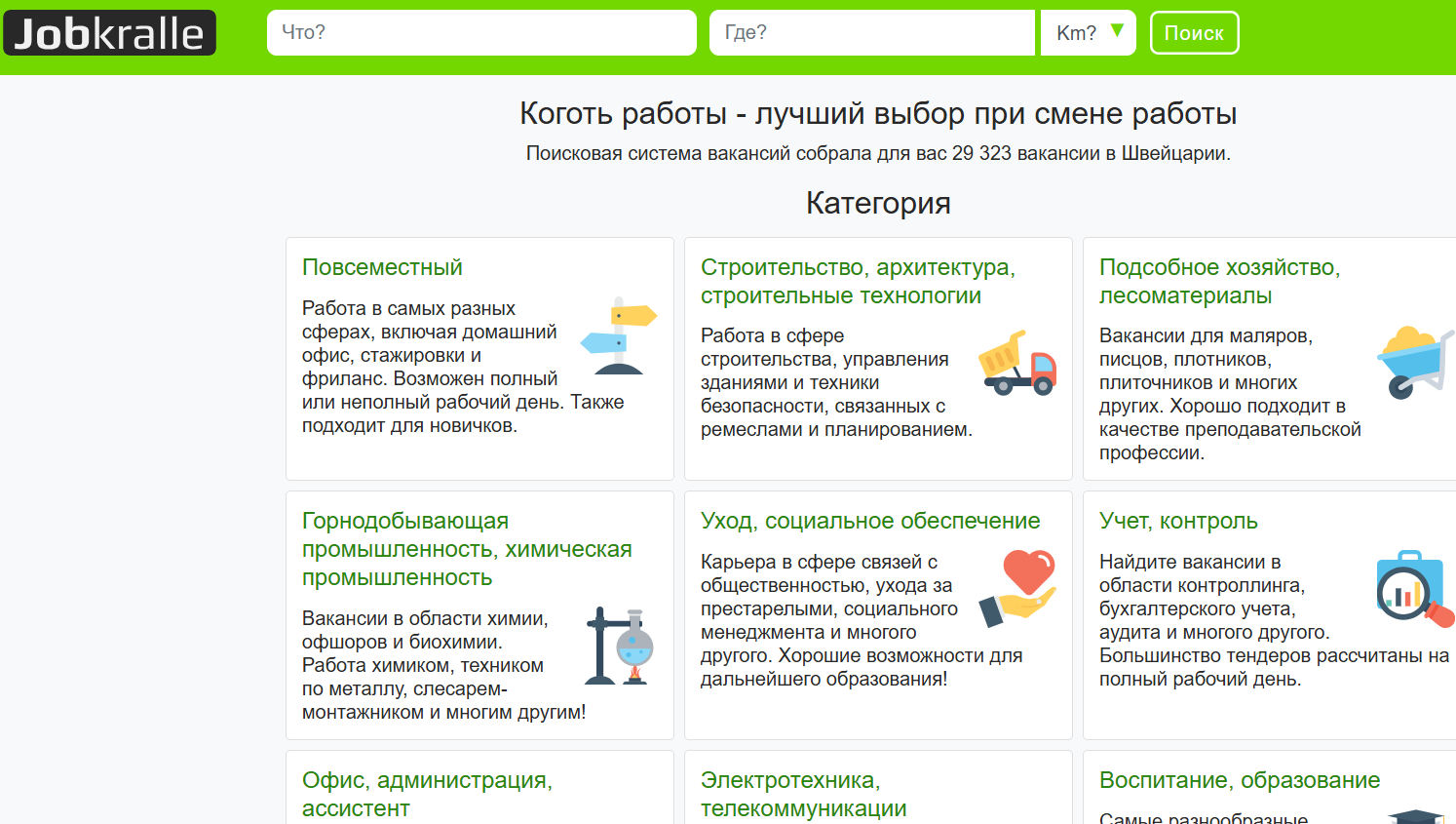This screenshot has width=1456, height=824.
Task: Select Подсобное хозяйство, лесоматериалы category
Action: click(x=1219, y=281)
